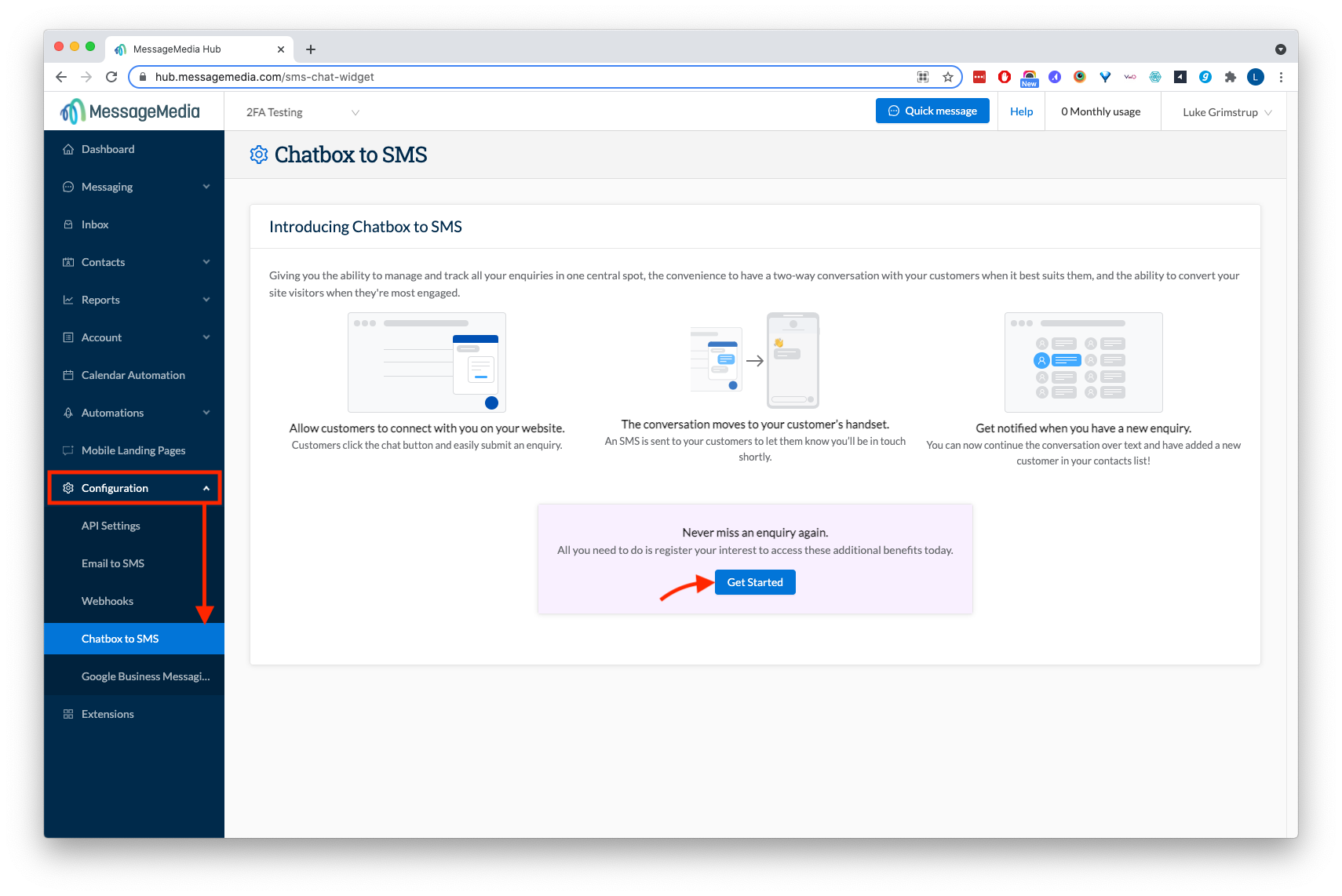This screenshot has width=1342, height=896.
Task: Bookmark this page with the star icon
Action: [948, 77]
